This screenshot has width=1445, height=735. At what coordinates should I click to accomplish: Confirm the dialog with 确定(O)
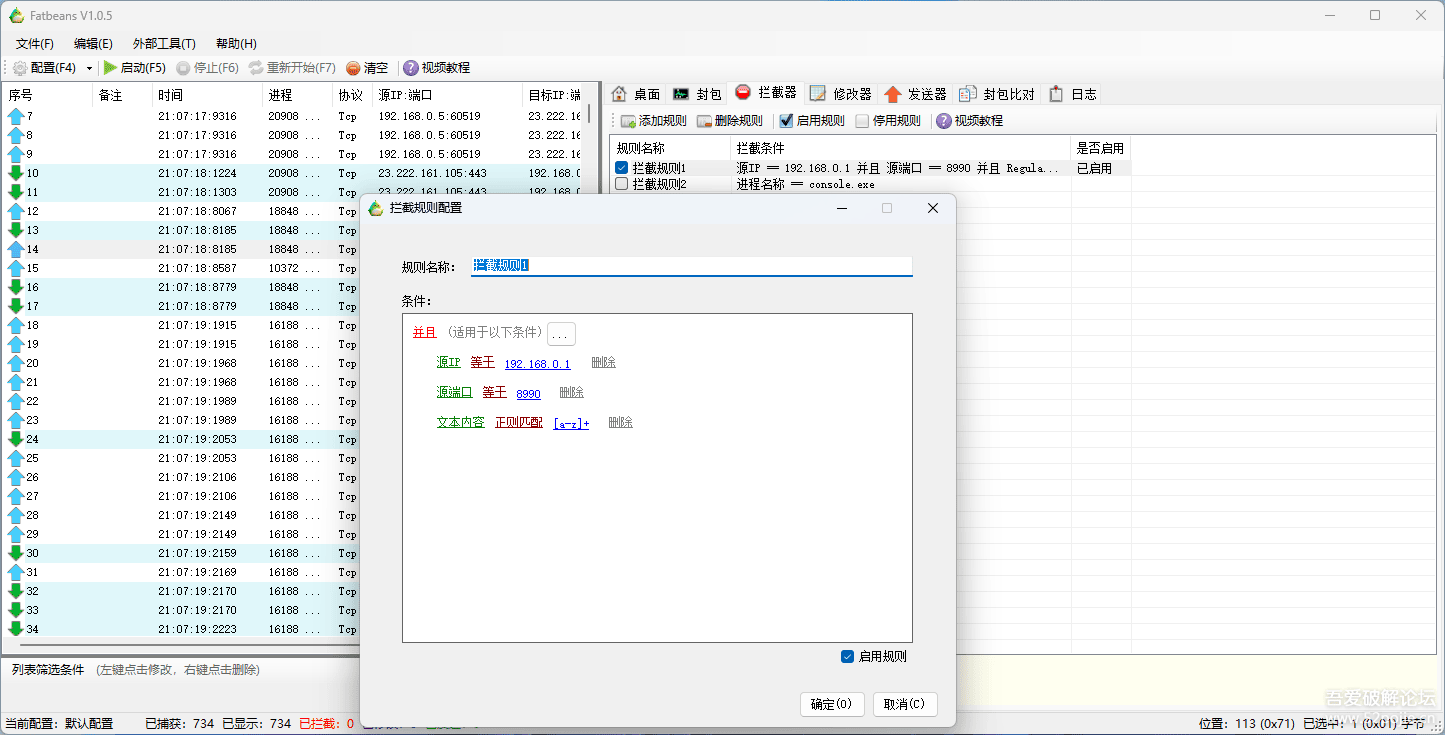point(832,704)
